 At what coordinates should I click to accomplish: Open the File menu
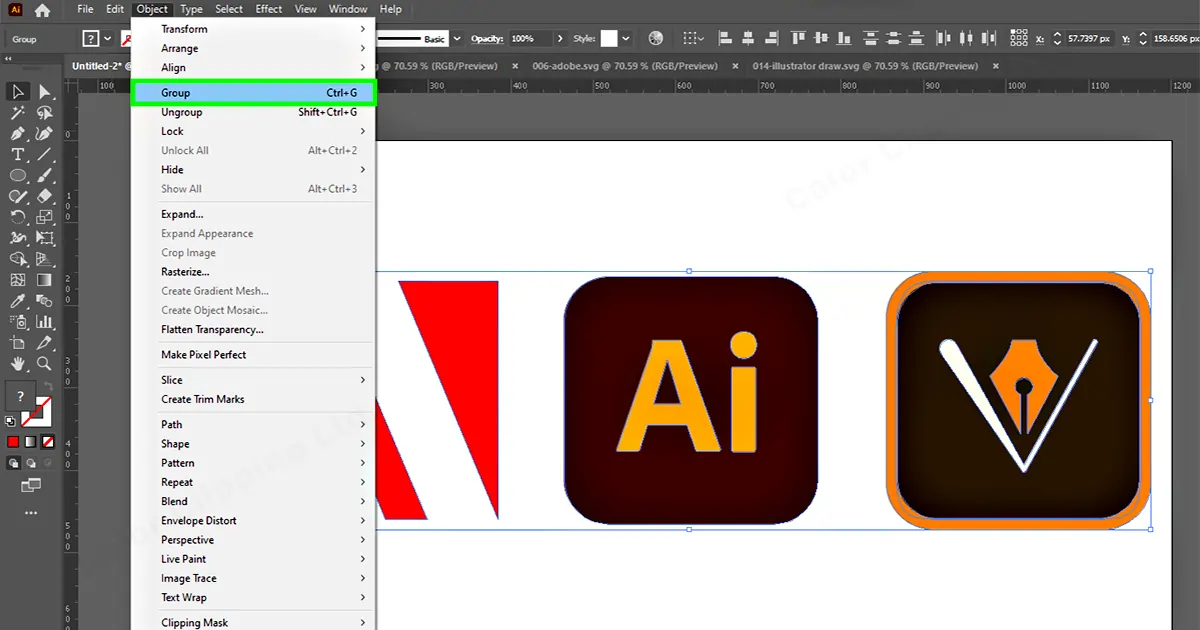tap(85, 9)
